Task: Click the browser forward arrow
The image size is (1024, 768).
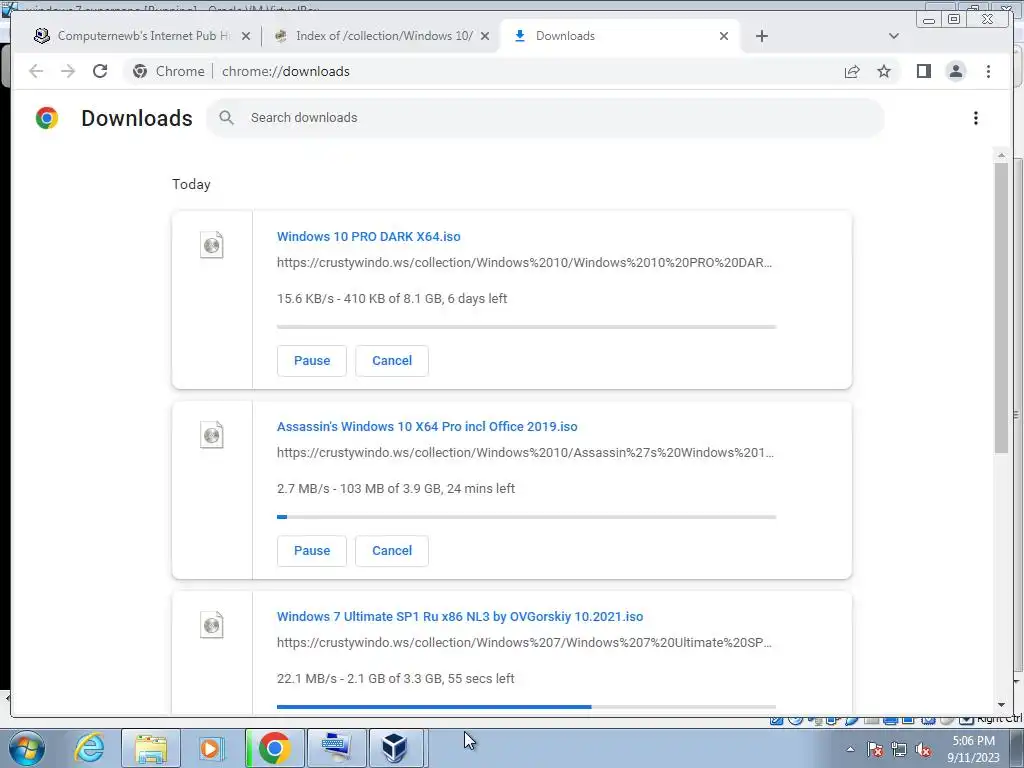Action: point(68,71)
